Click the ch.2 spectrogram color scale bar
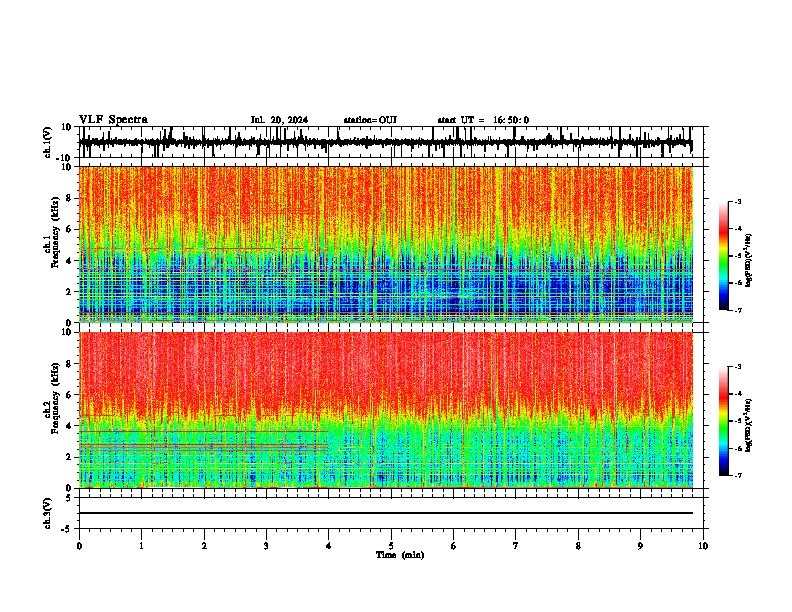The height and width of the screenshot is (612, 792). point(723,421)
